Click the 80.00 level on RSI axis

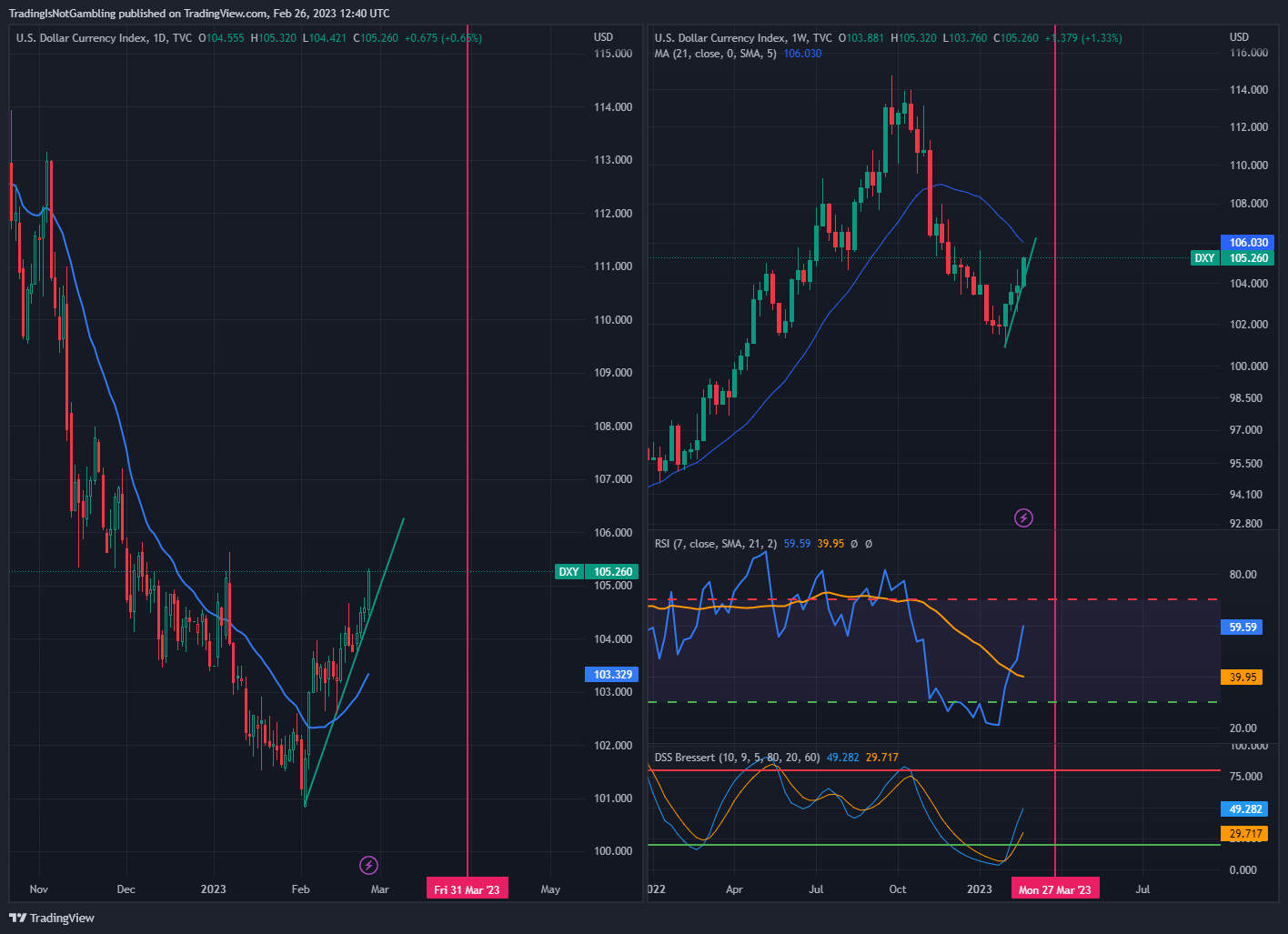tap(1243, 575)
